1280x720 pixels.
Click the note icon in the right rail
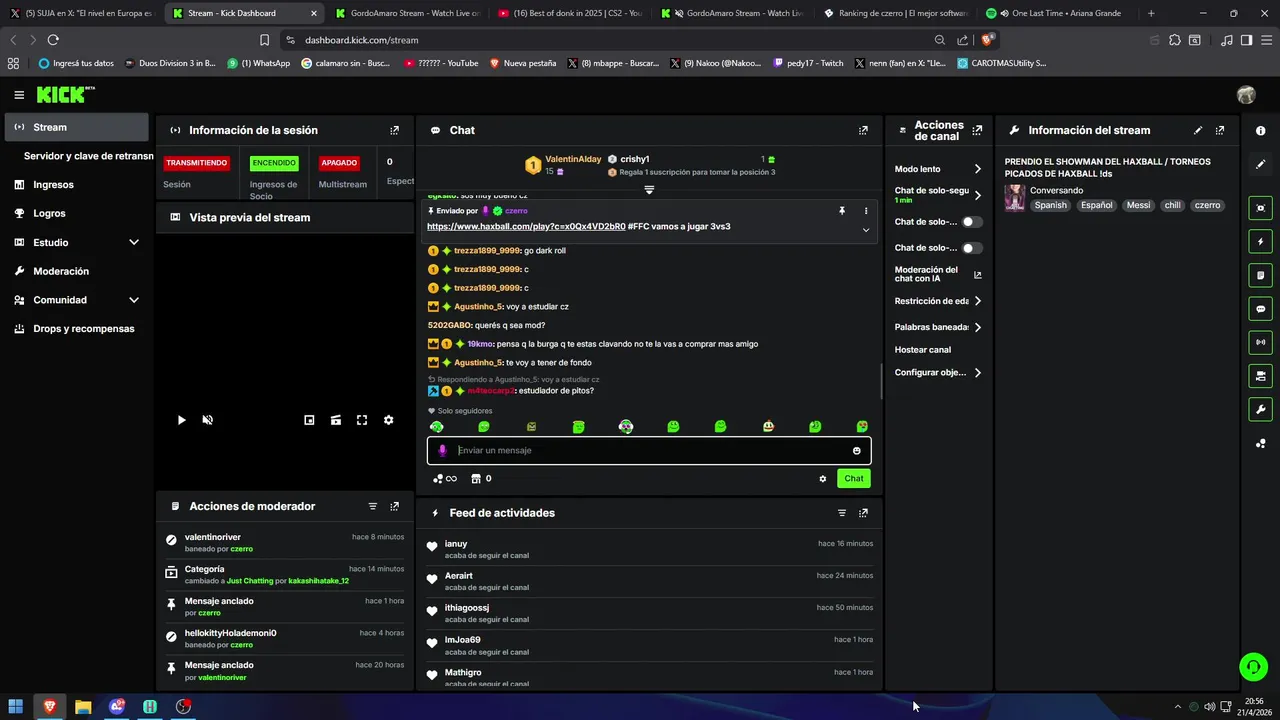1261,275
